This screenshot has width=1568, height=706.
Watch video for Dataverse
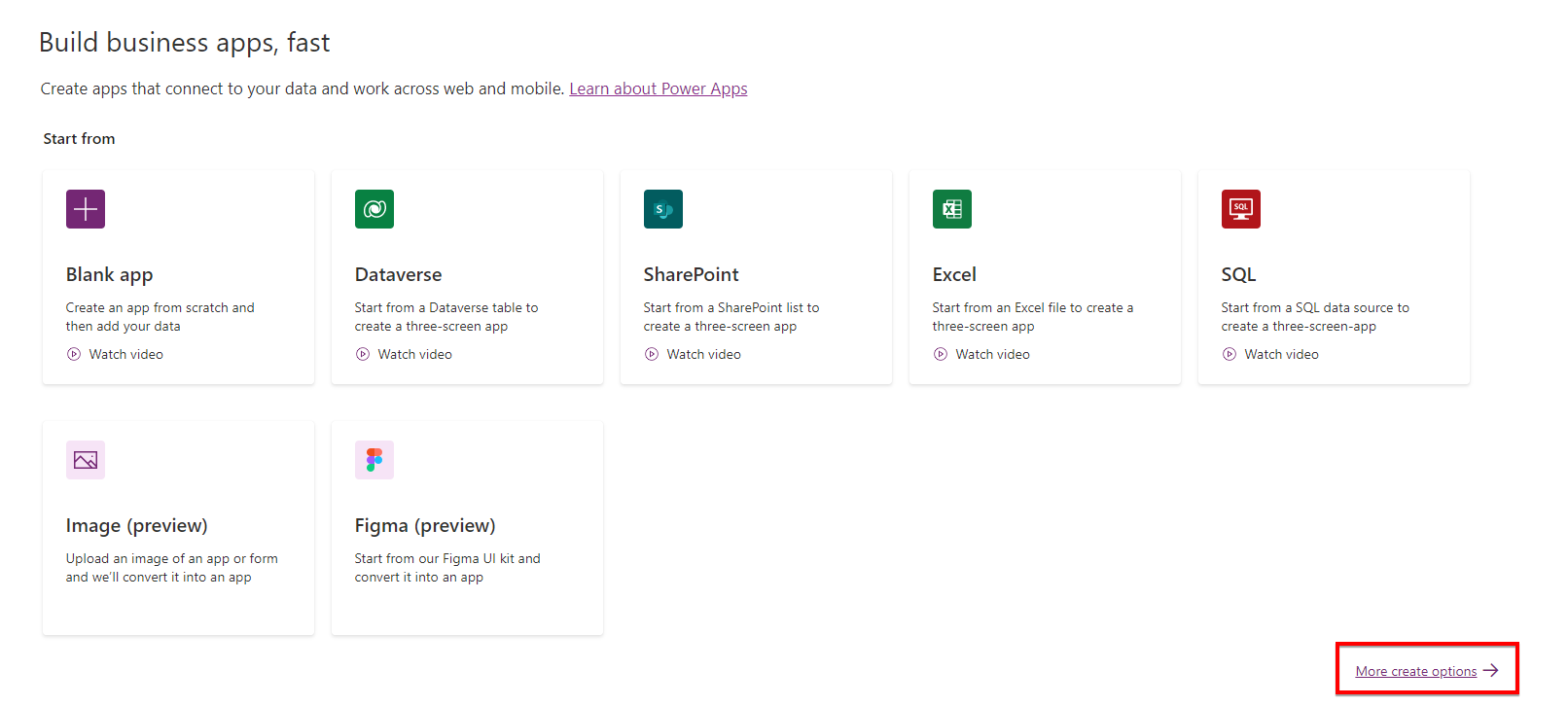[415, 354]
